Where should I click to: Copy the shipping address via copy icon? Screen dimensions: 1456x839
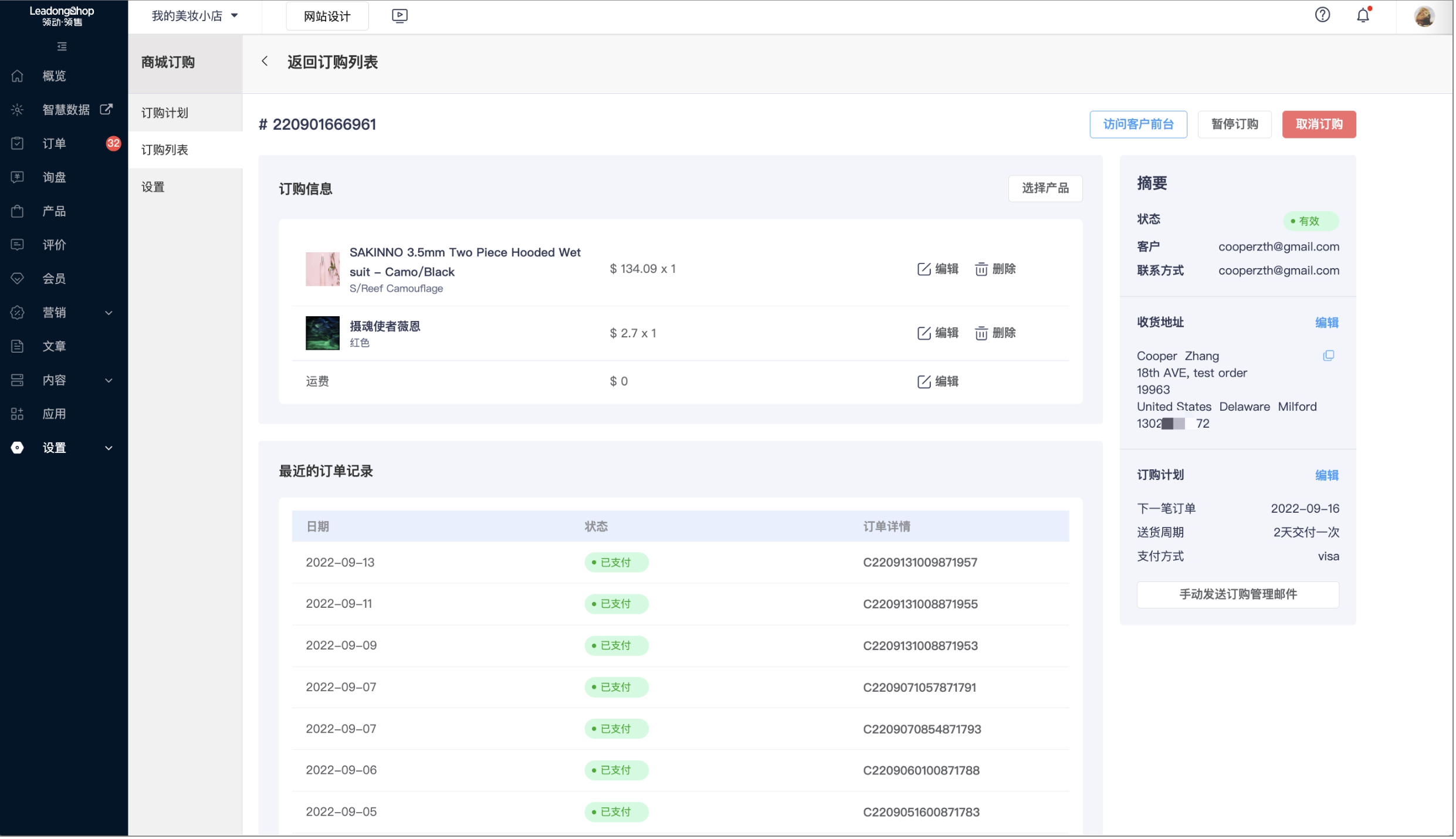(x=1328, y=356)
